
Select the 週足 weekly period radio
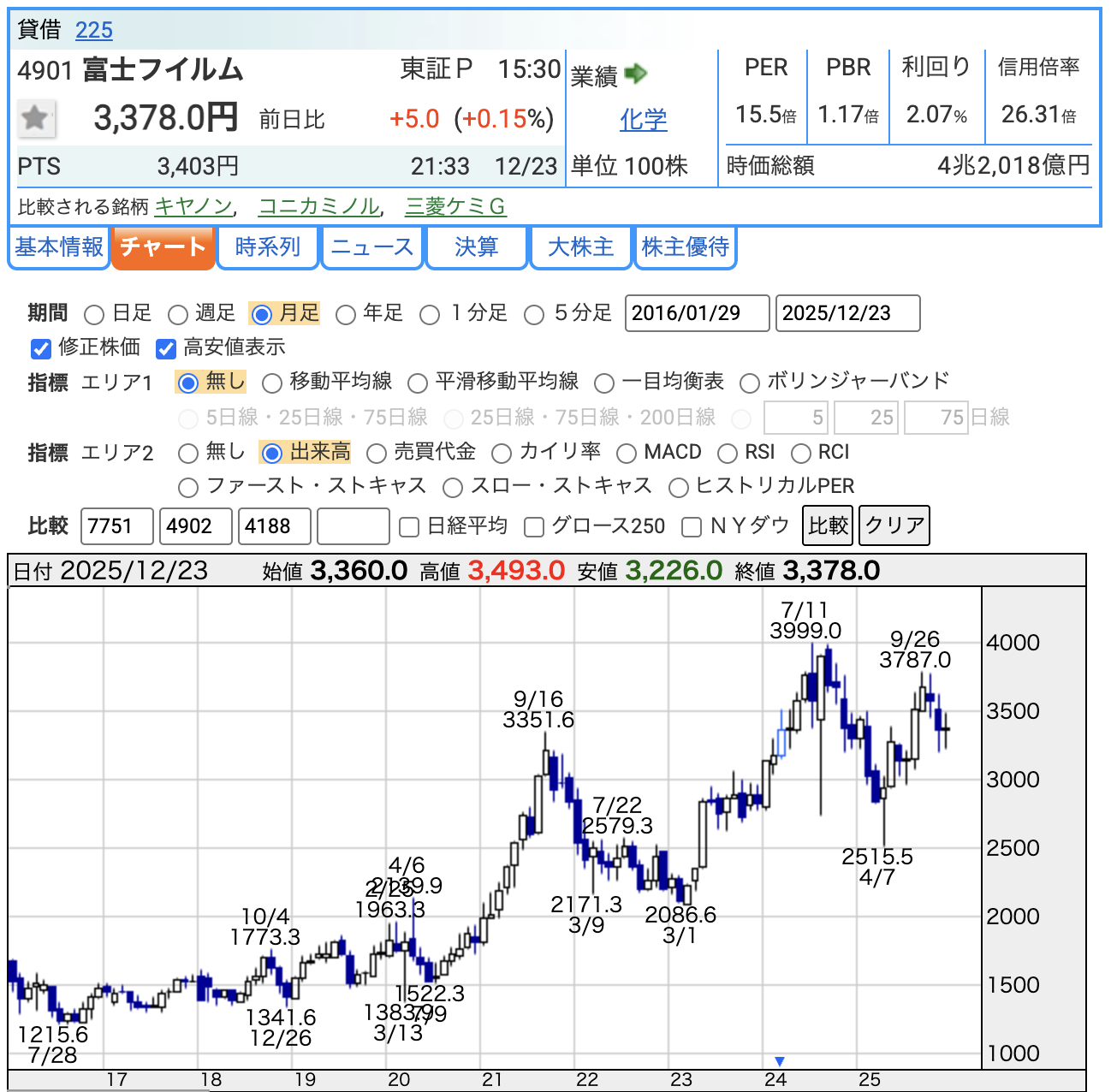[178, 315]
